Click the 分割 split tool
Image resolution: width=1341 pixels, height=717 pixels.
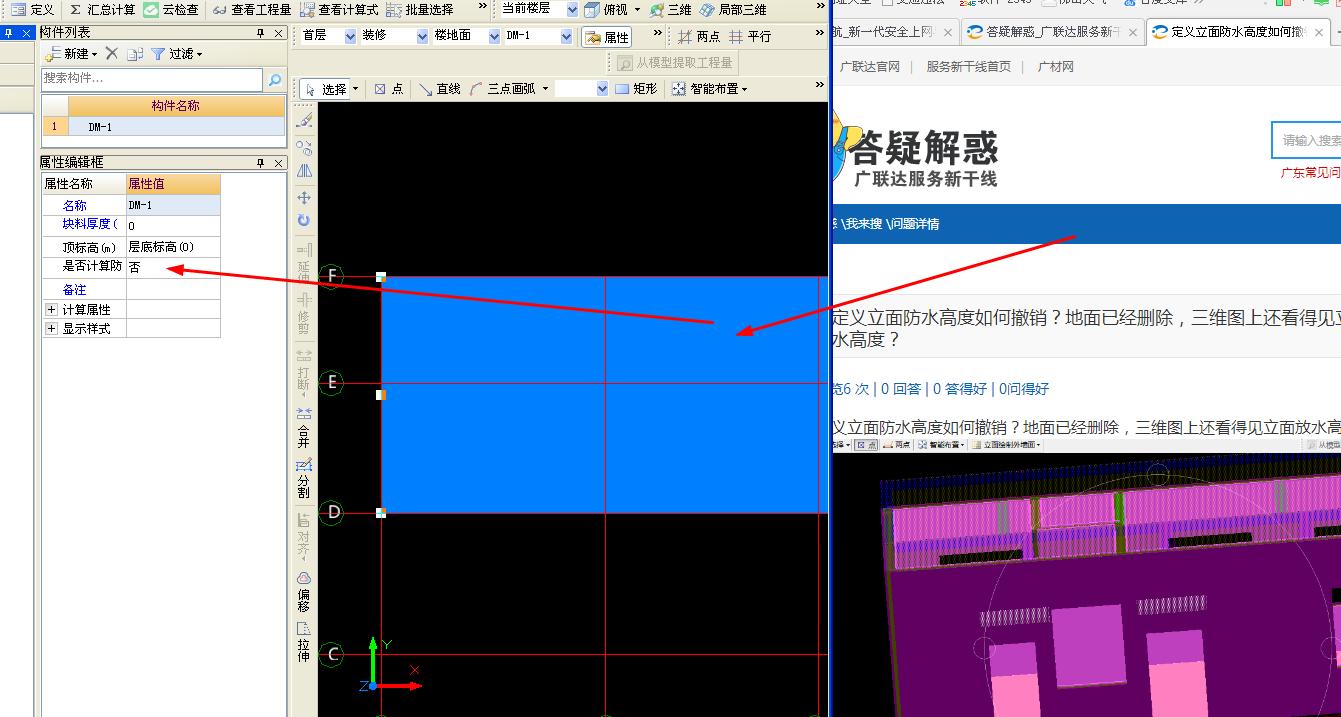click(303, 478)
